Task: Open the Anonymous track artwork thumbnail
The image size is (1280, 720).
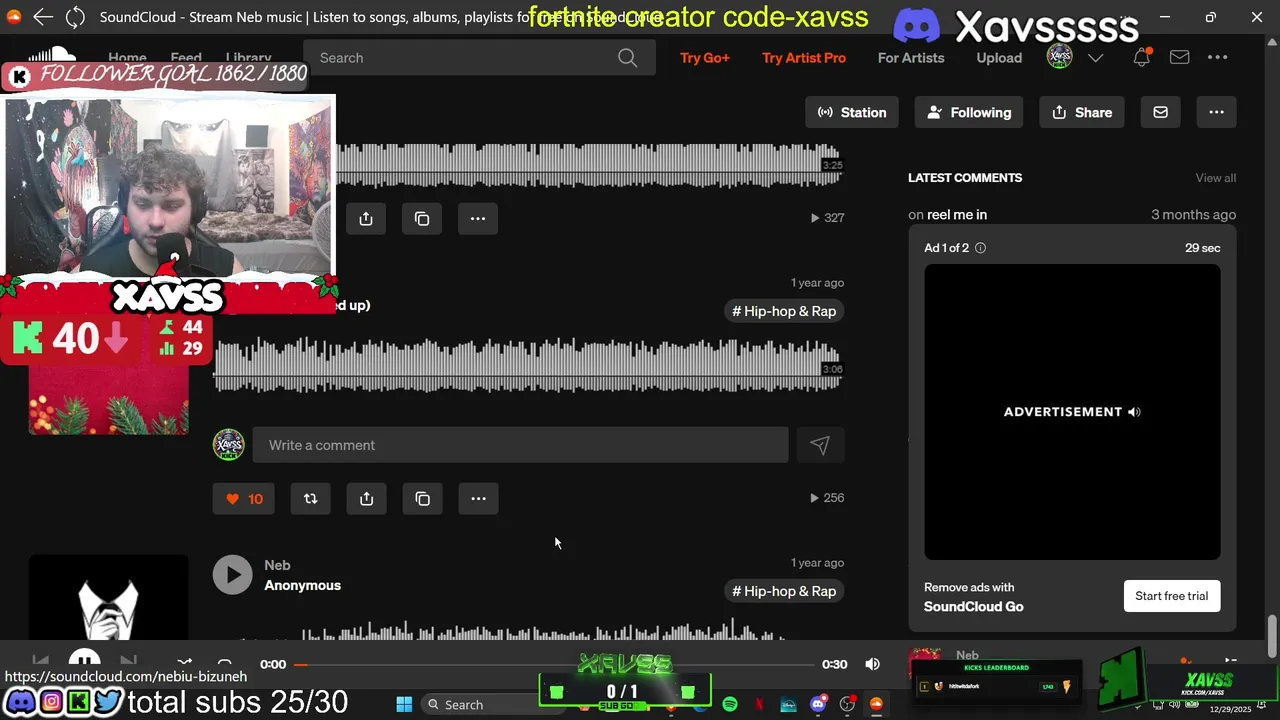Action: [x=108, y=597]
